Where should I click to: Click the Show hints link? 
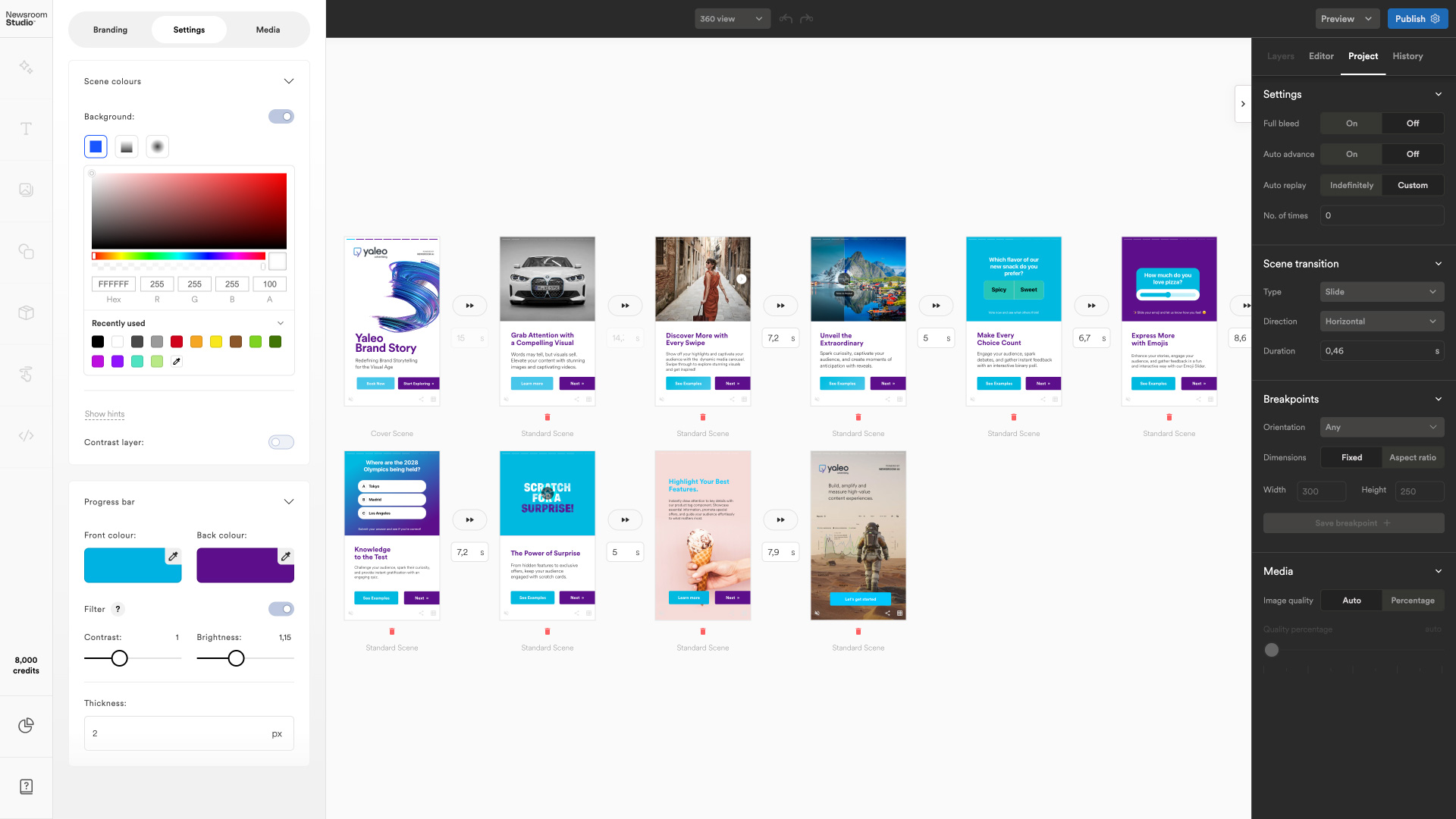pos(105,414)
